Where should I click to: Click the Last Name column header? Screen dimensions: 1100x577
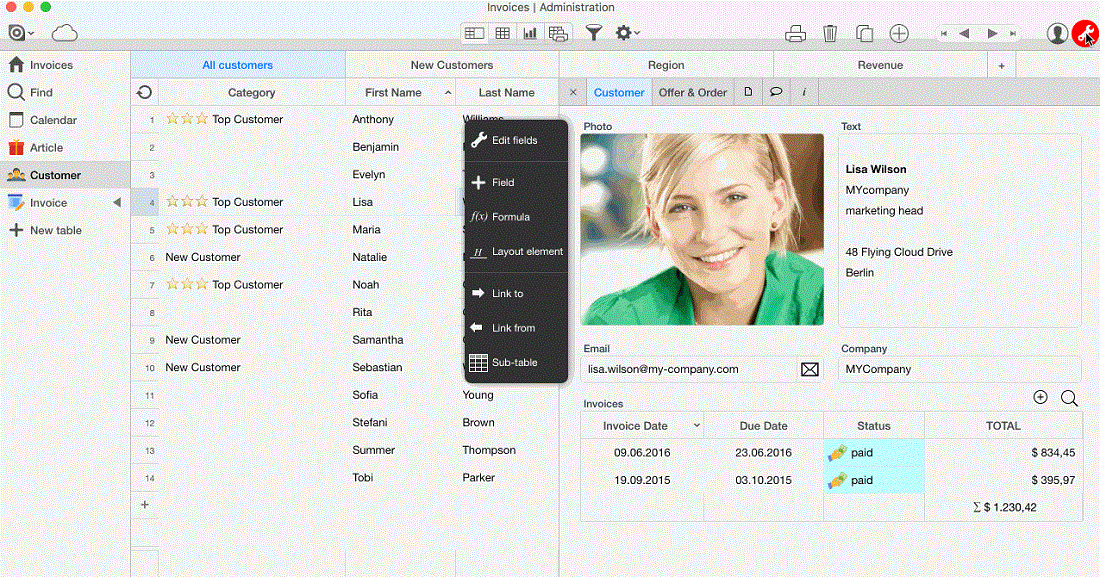pos(507,93)
